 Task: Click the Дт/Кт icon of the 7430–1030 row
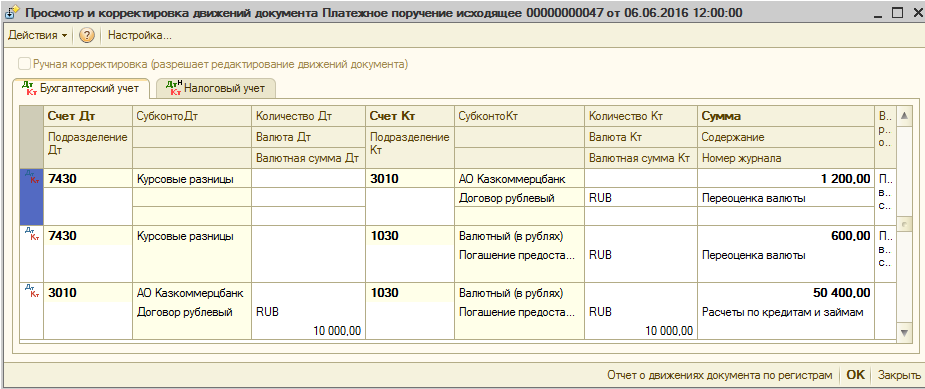click(31, 233)
